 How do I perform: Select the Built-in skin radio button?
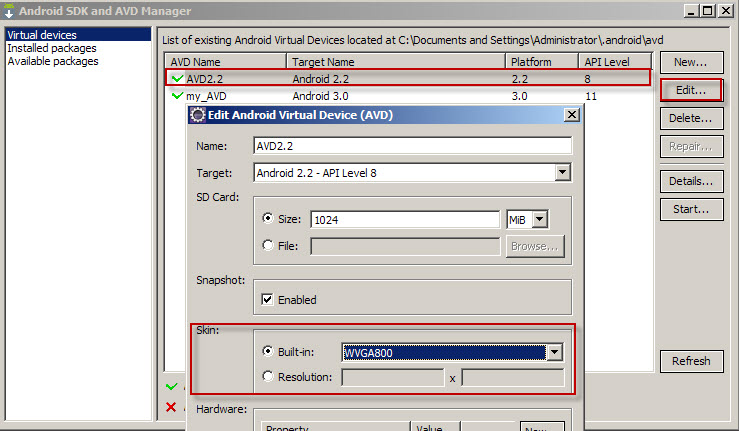[x=268, y=351]
